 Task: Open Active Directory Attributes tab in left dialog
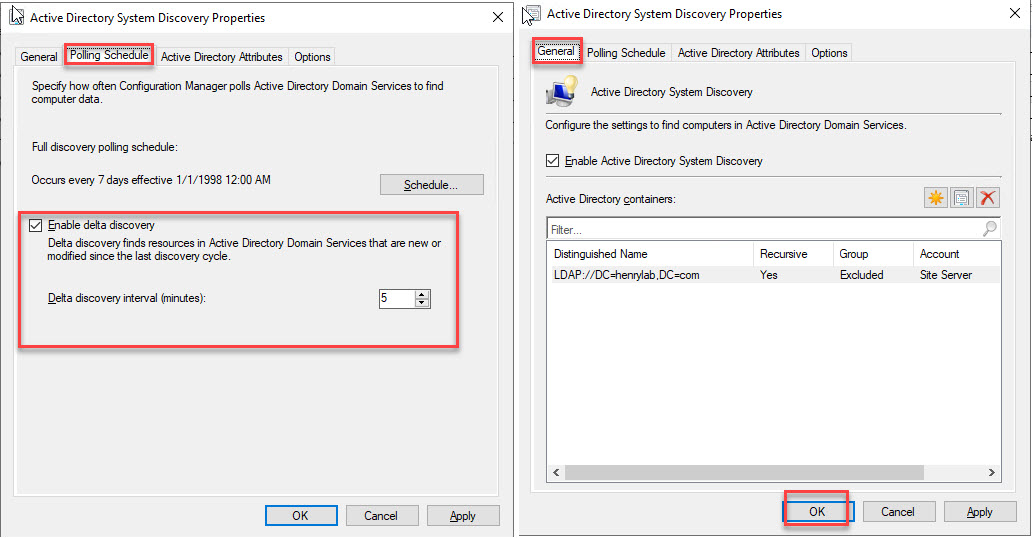coord(222,57)
